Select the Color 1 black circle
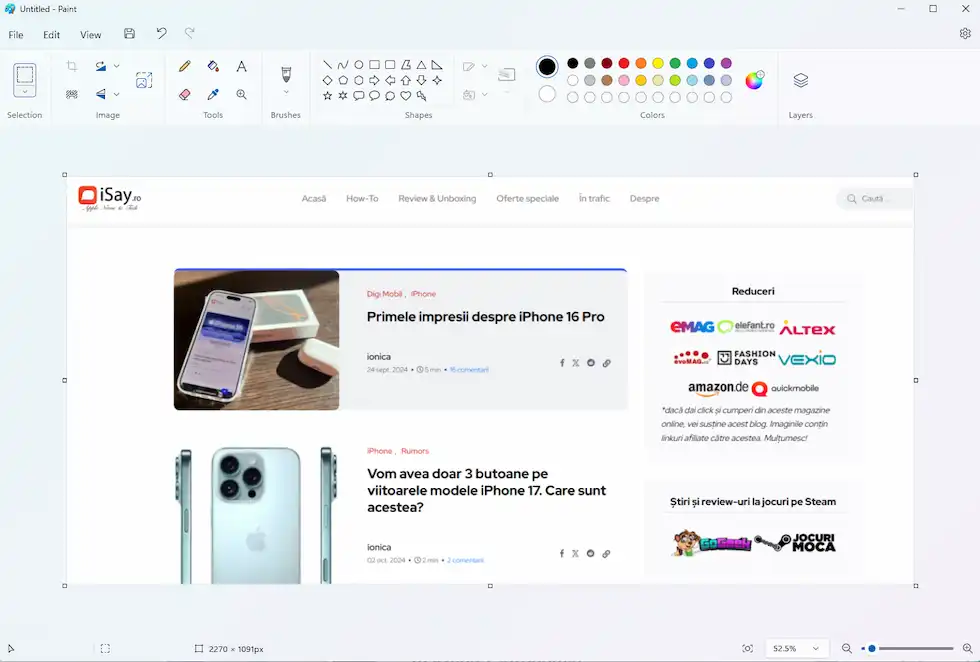 coord(547,66)
